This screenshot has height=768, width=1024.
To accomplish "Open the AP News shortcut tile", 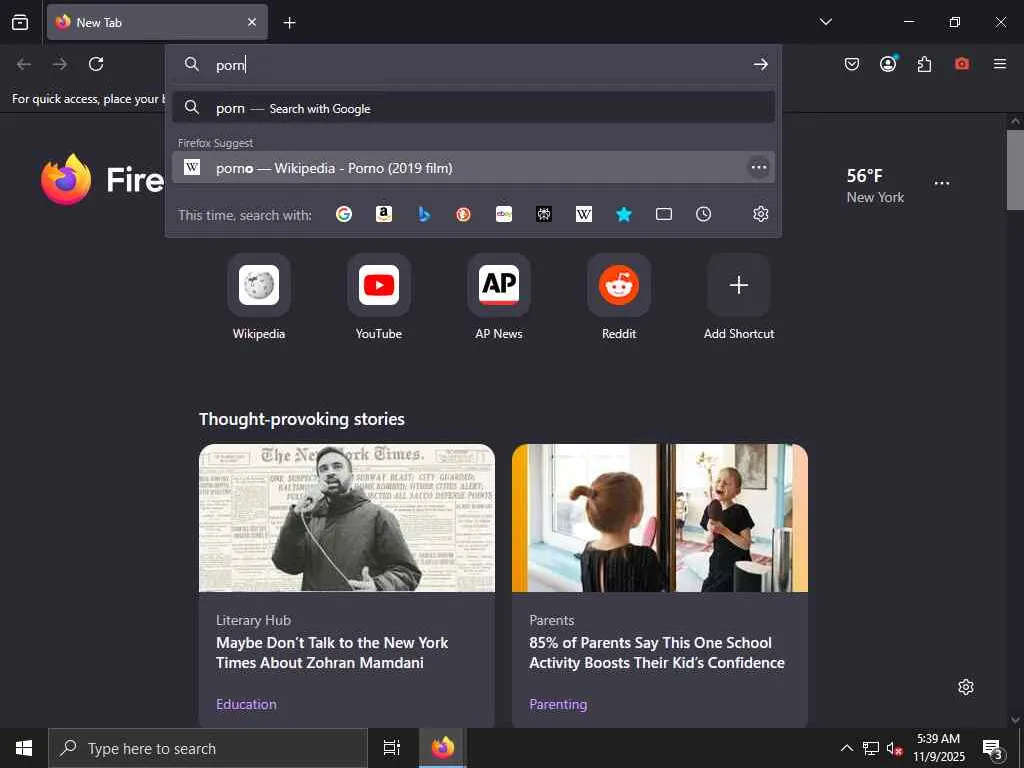I will (x=499, y=297).
